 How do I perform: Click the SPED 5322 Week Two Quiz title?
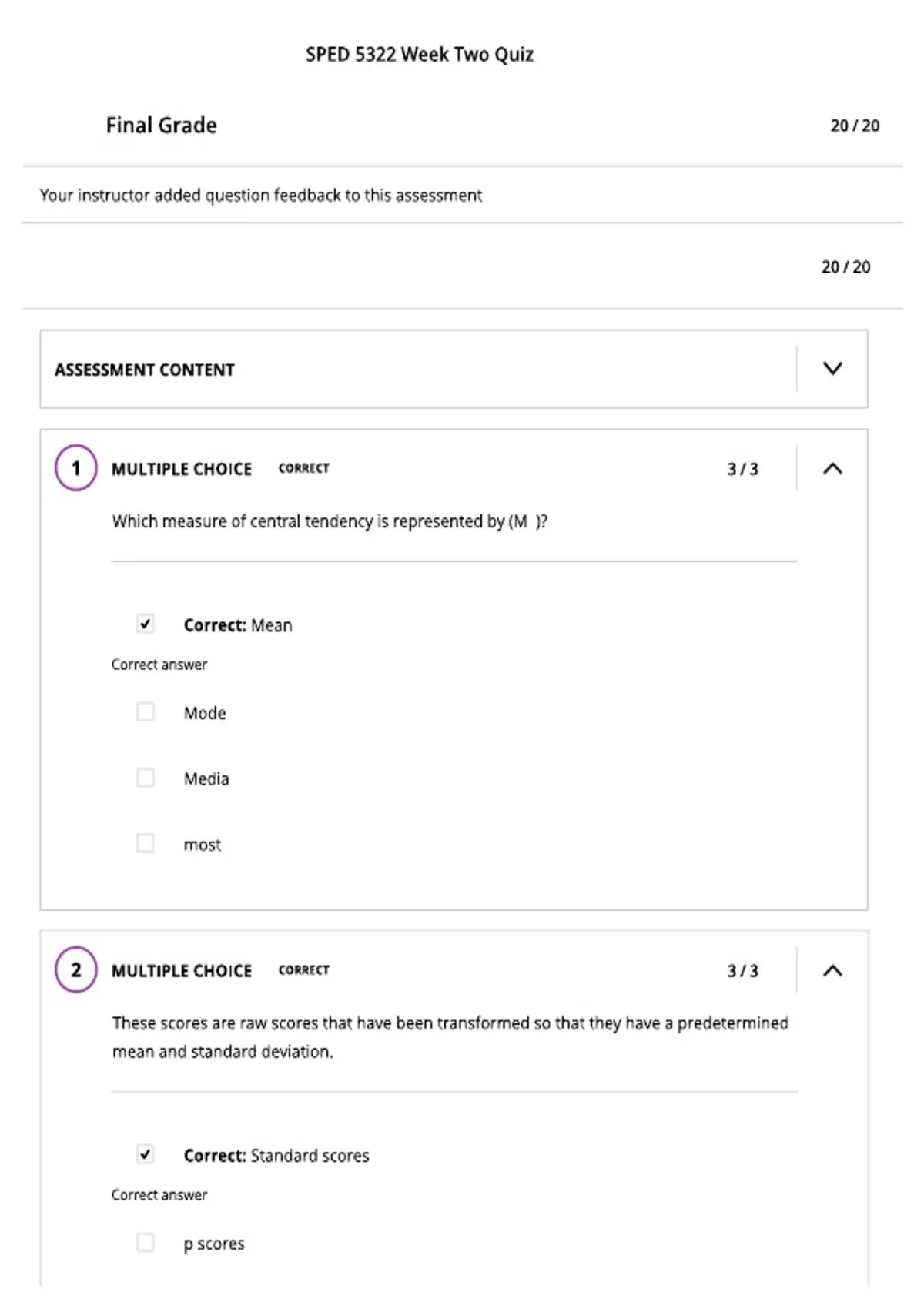click(x=420, y=55)
